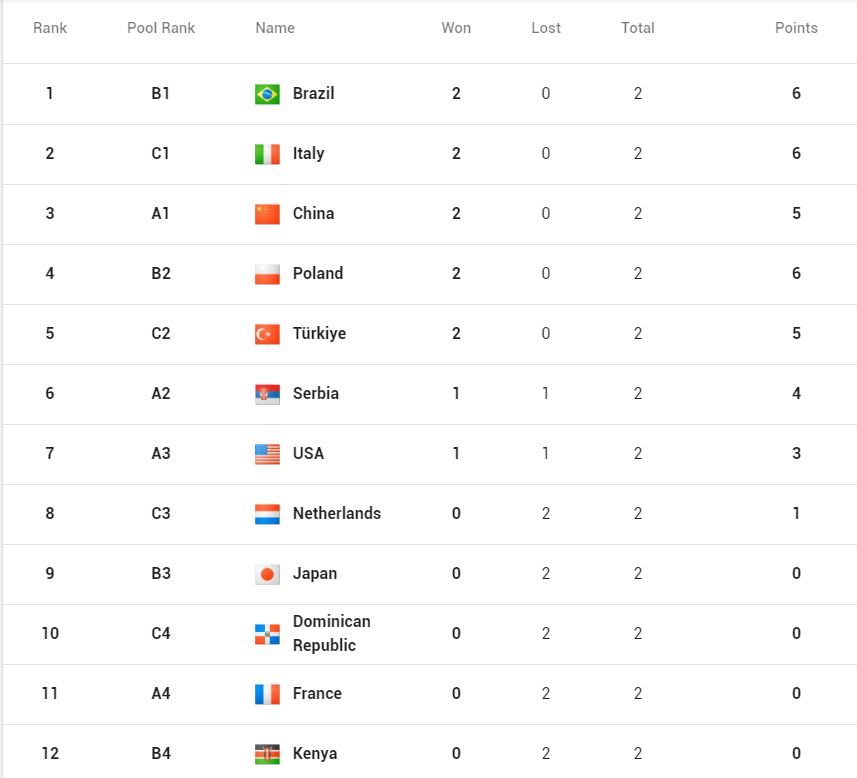Click the Serbia flag icon
Viewport: 857px width, 778px height.
pyautogui.click(x=267, y=394)
